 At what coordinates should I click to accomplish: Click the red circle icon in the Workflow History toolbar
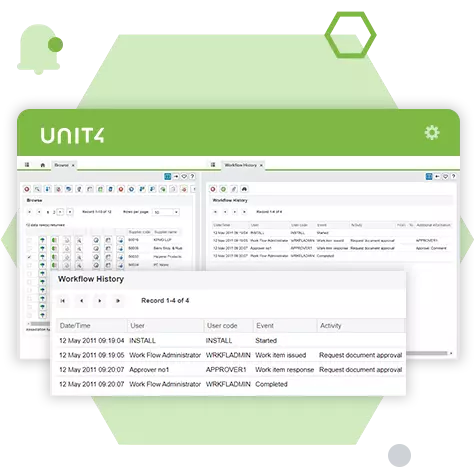(213, 189)
